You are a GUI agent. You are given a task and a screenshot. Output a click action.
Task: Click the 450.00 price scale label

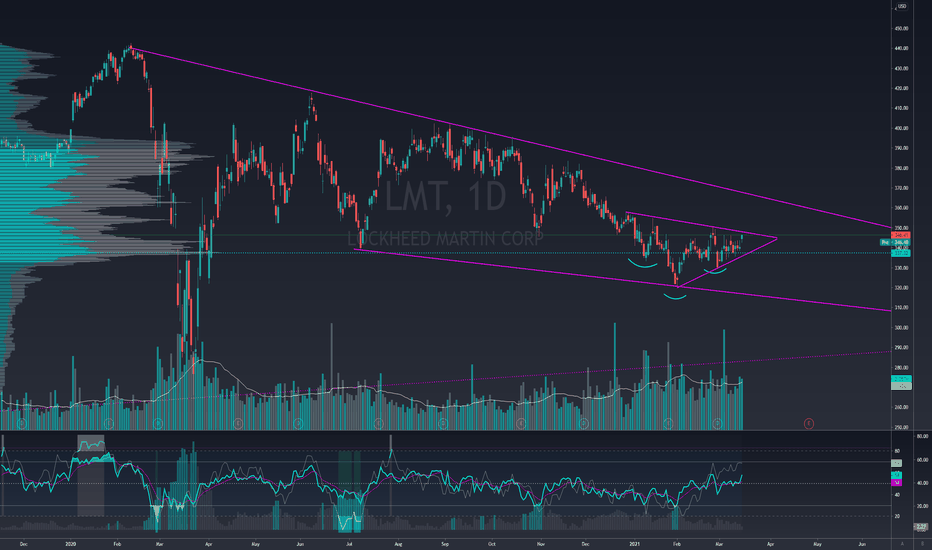click(x=901, y=28)
